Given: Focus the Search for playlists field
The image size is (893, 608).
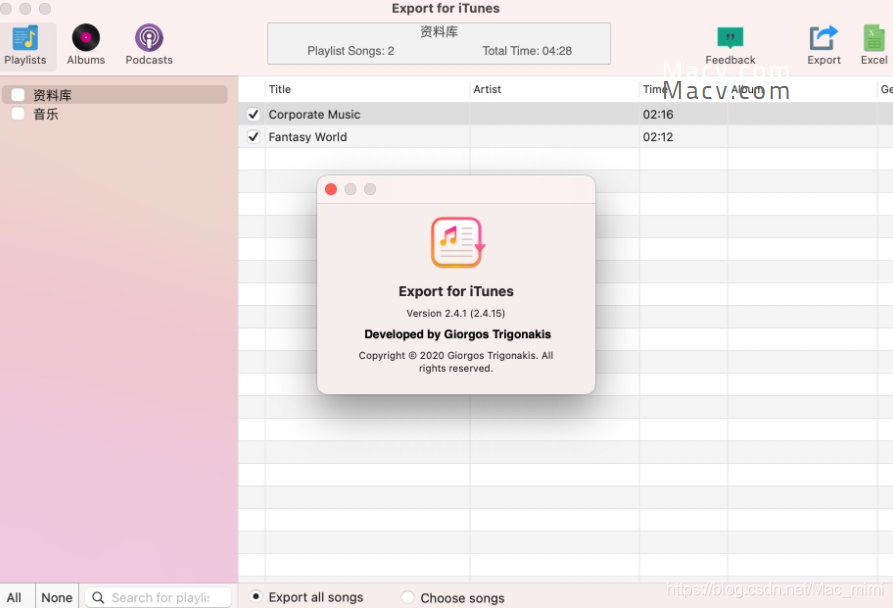Looking at the screenshot, I should pos(158,597).
